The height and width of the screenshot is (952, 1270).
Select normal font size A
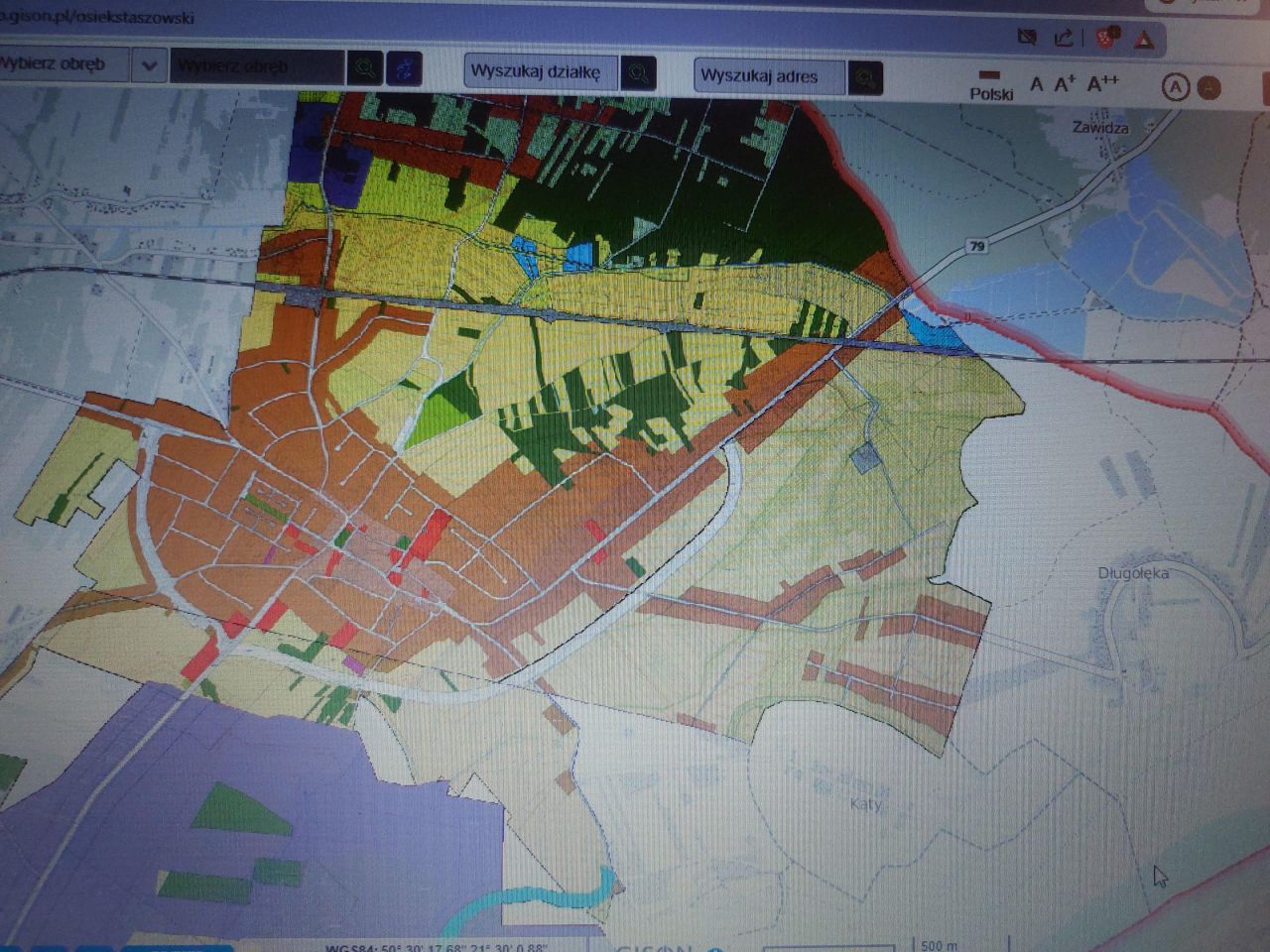click(x=1036, y=84)
